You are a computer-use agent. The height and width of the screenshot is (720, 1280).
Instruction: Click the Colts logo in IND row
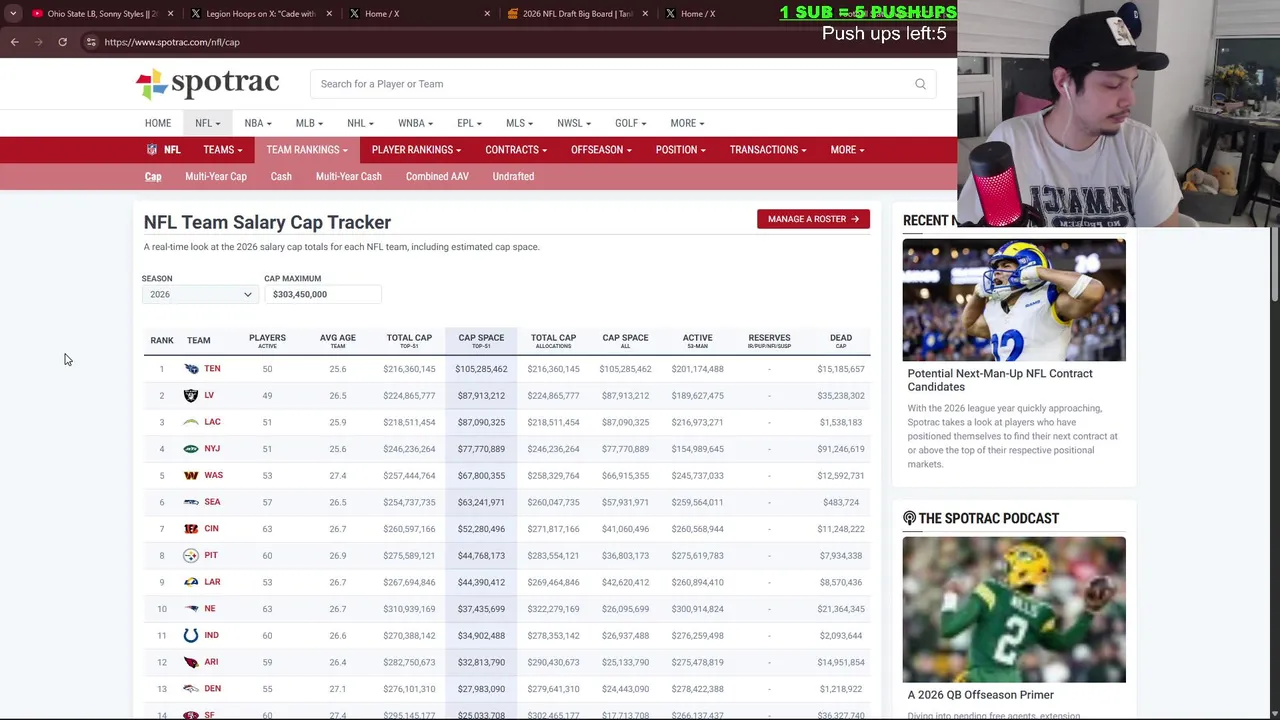(x=191, y=635)
